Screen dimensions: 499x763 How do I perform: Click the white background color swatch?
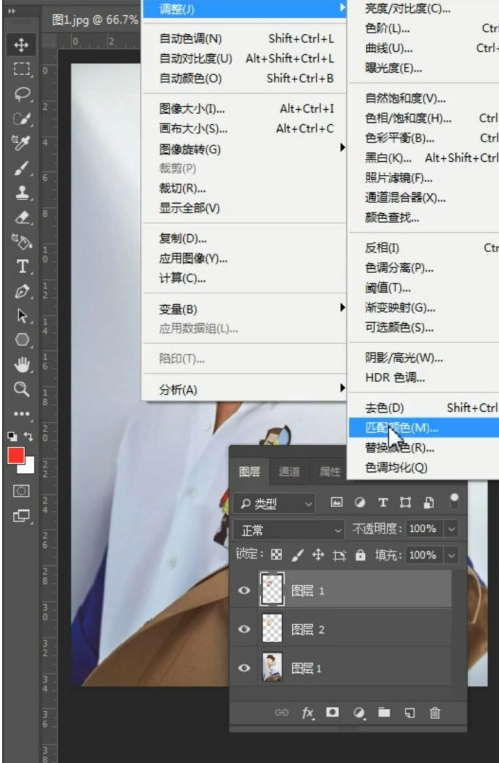pos(28,467)
